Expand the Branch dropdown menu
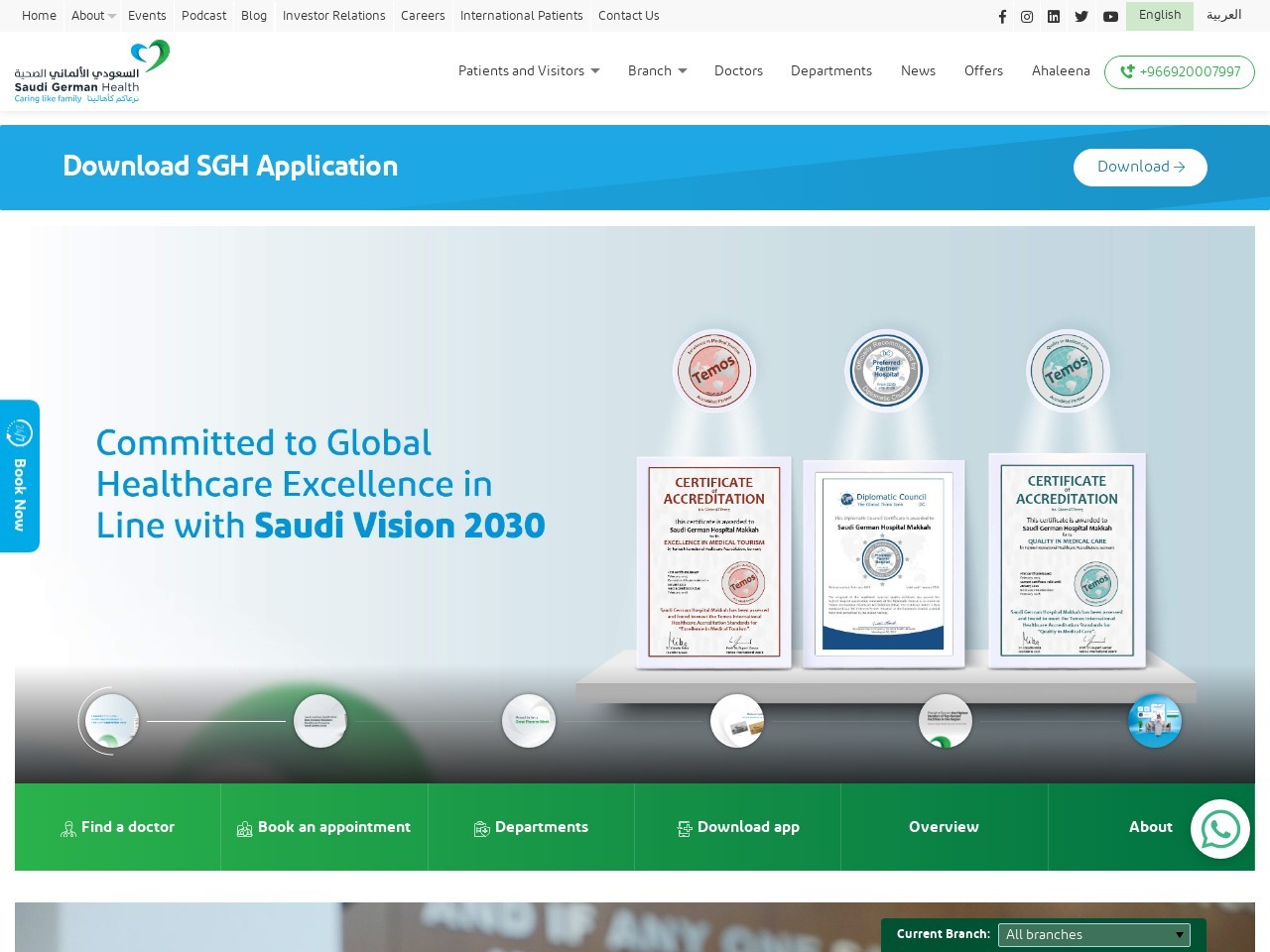 tap(657, 71)
